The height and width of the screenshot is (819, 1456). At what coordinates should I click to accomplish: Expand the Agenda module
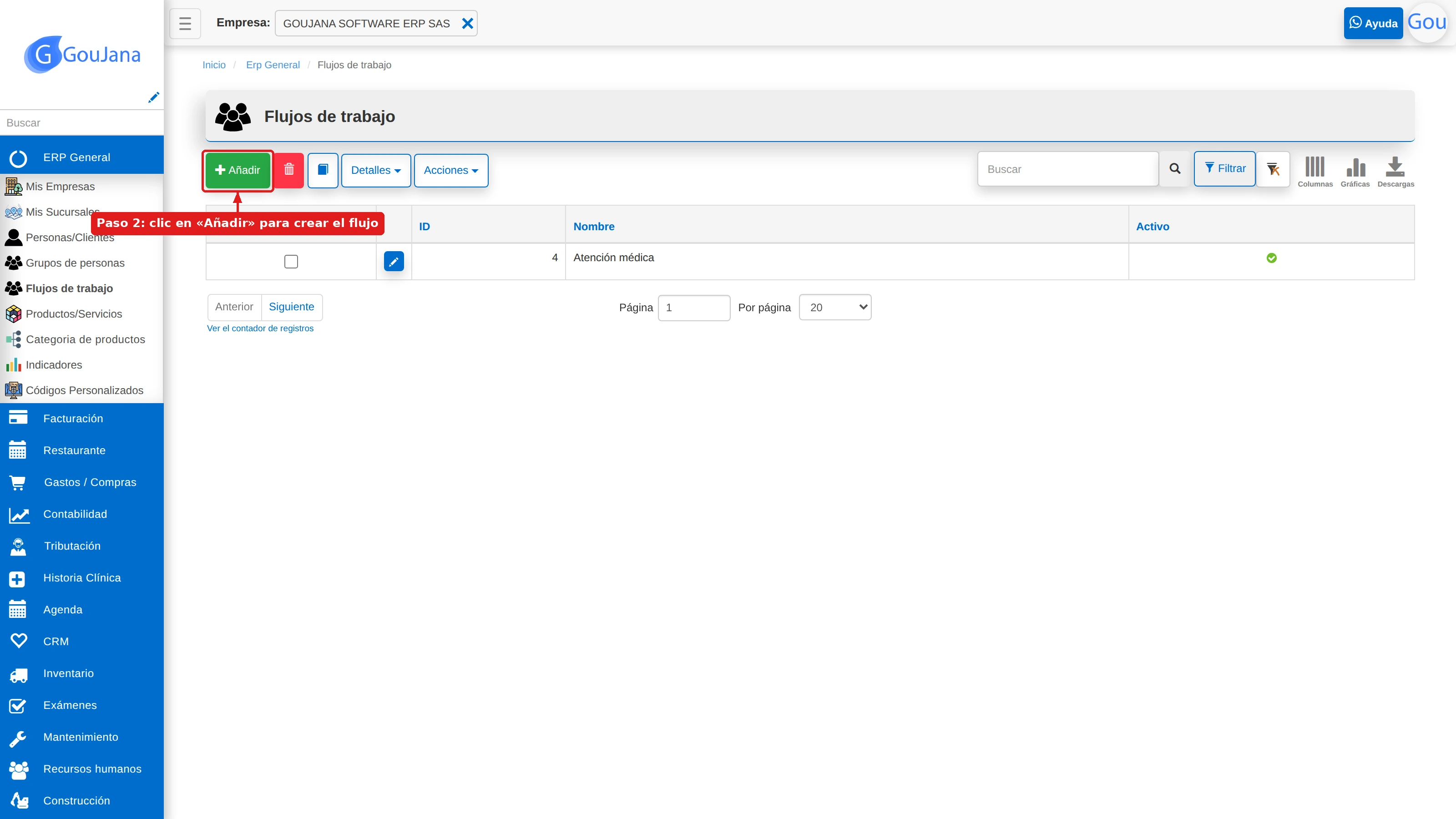tap(82, 609)
